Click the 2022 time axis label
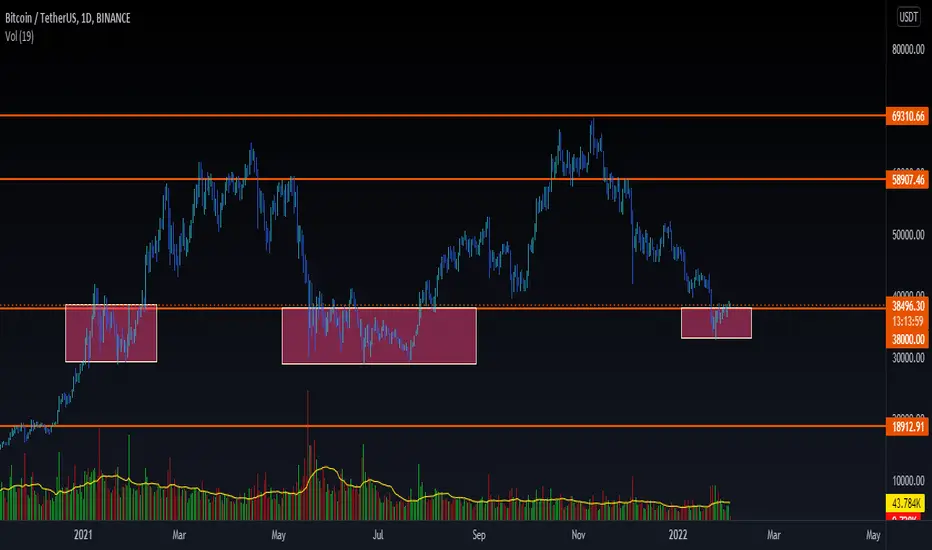Viewport: 932px width, 550px height. (678, 535)
